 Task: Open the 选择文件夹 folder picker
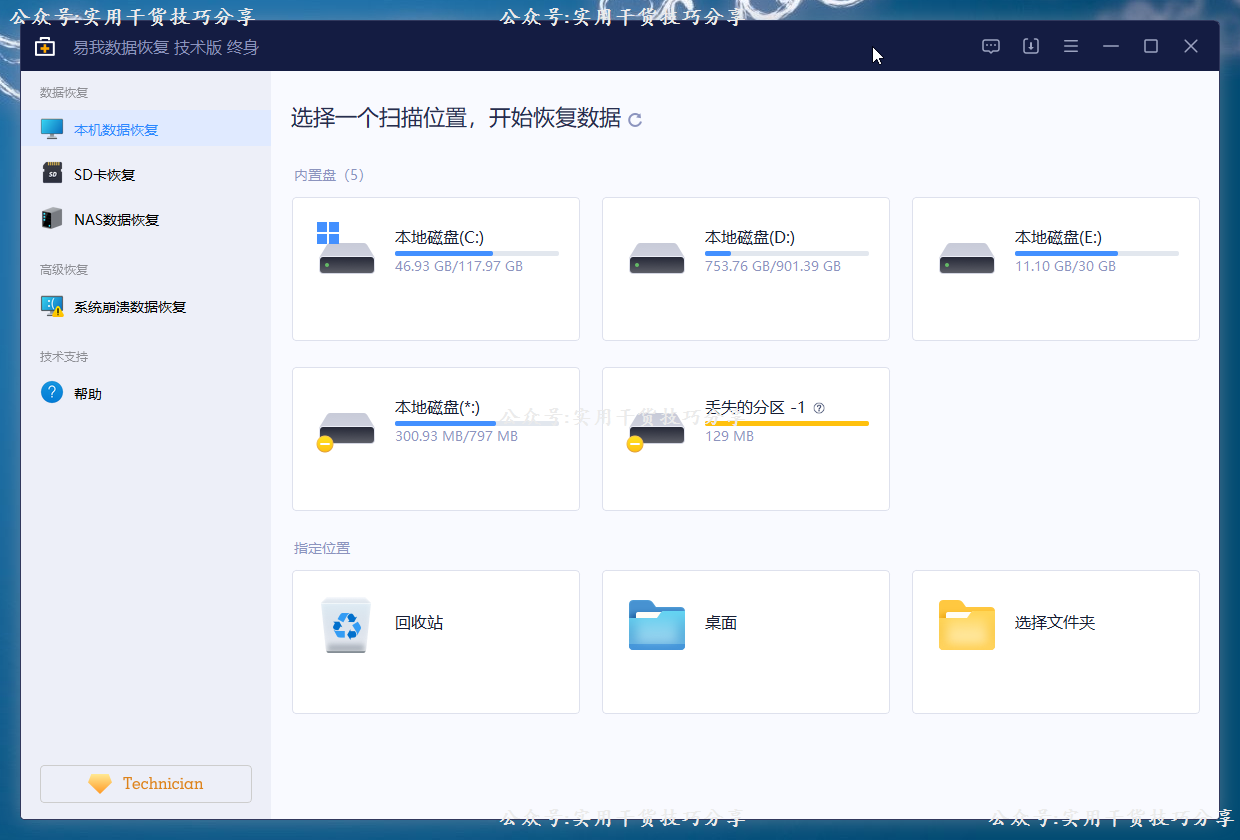coord(1056,642)
